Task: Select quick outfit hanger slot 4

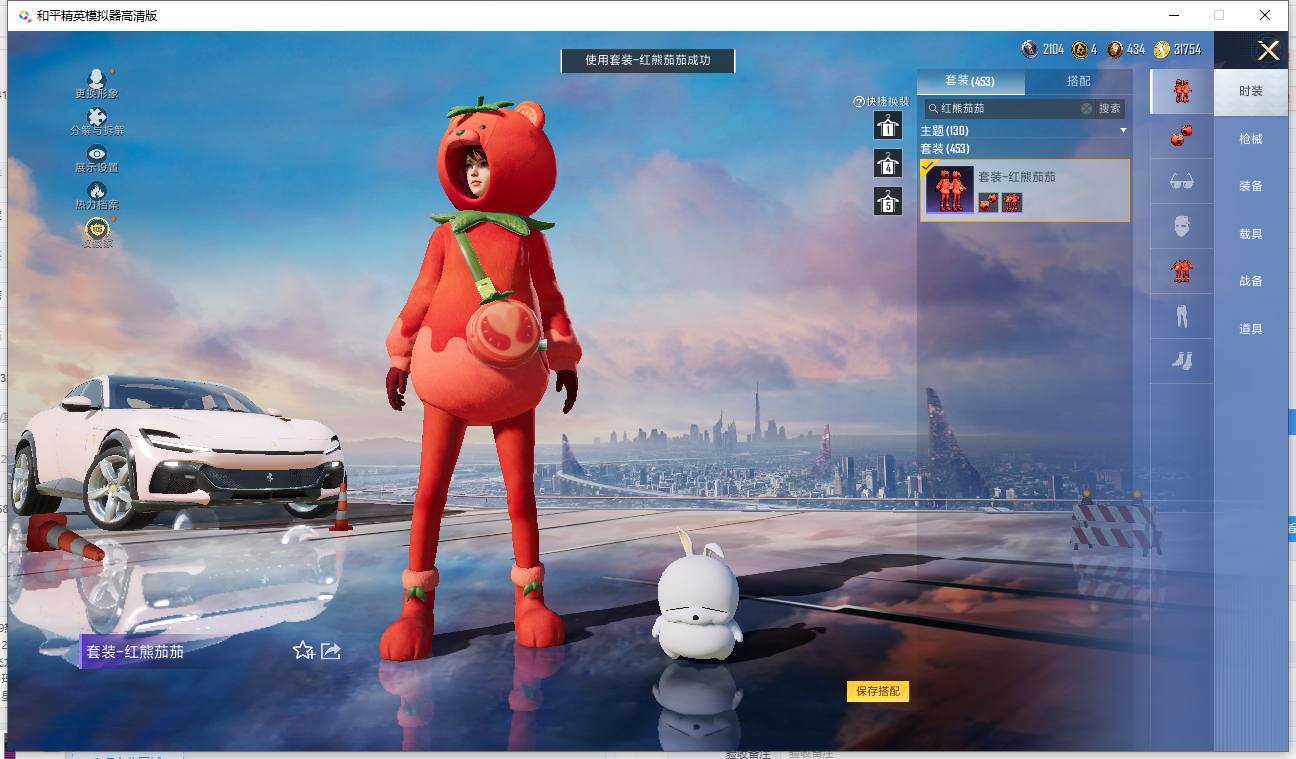Action: [888, 163]
